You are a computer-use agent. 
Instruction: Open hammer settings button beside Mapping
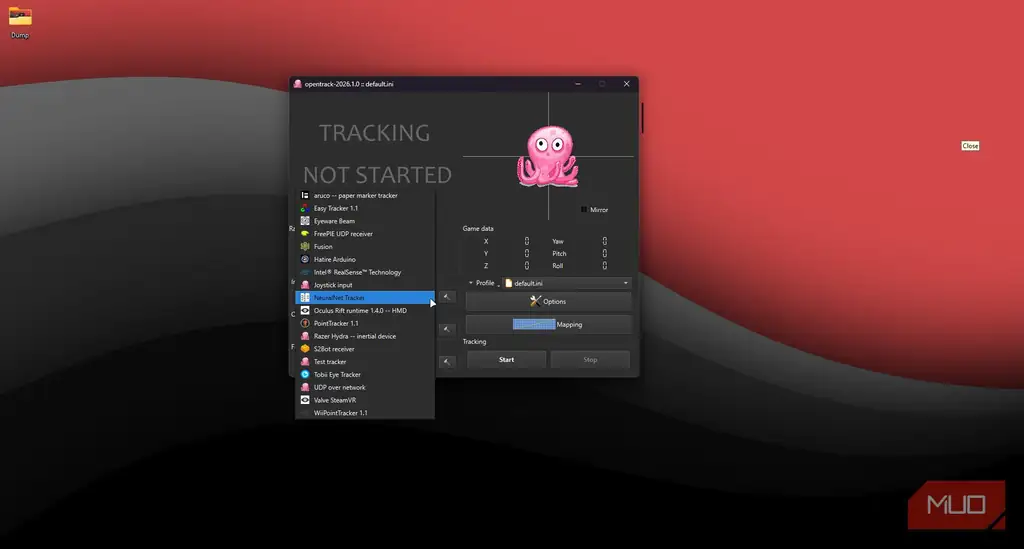447,330
